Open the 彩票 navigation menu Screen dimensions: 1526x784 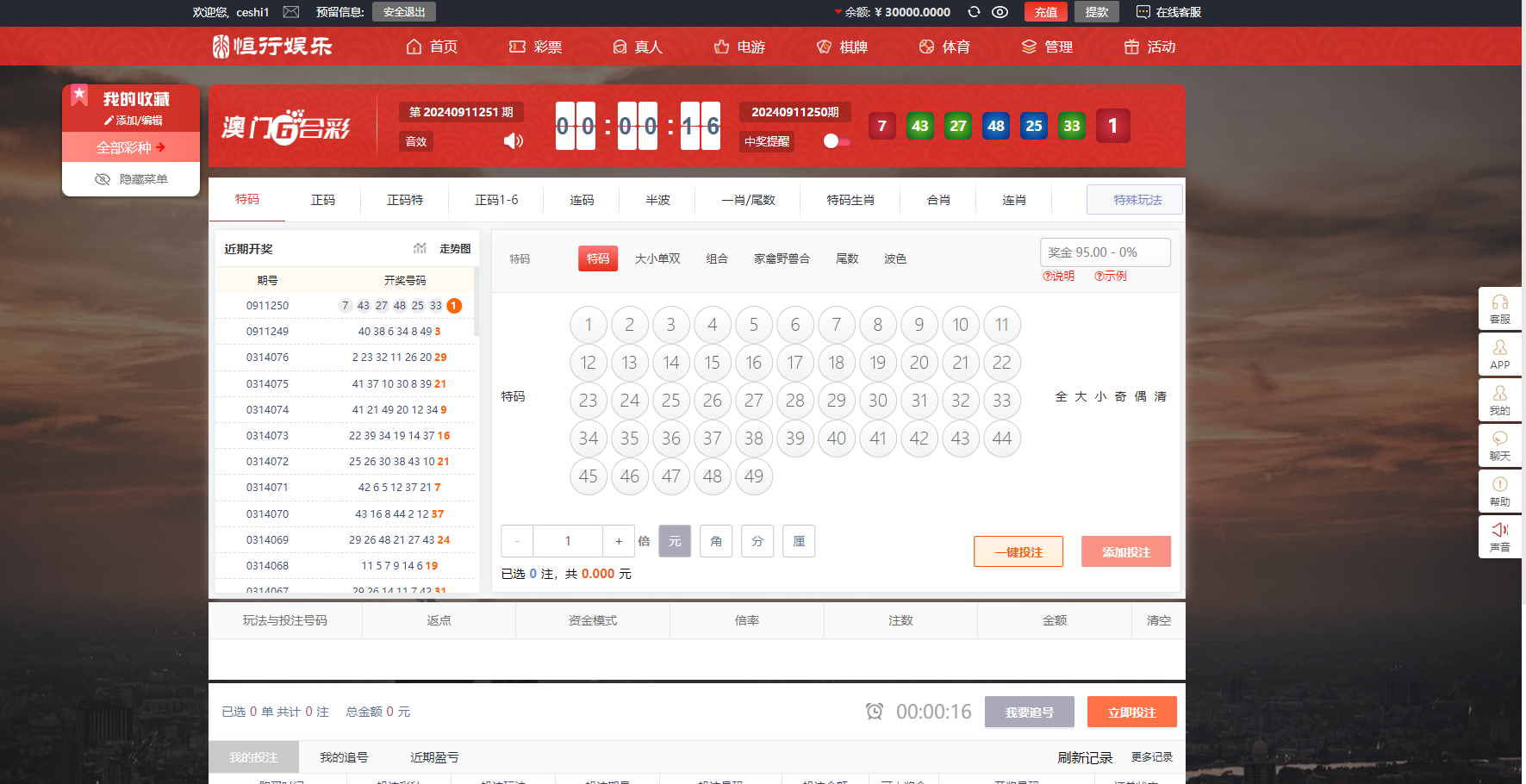click(x=536, y=47)
